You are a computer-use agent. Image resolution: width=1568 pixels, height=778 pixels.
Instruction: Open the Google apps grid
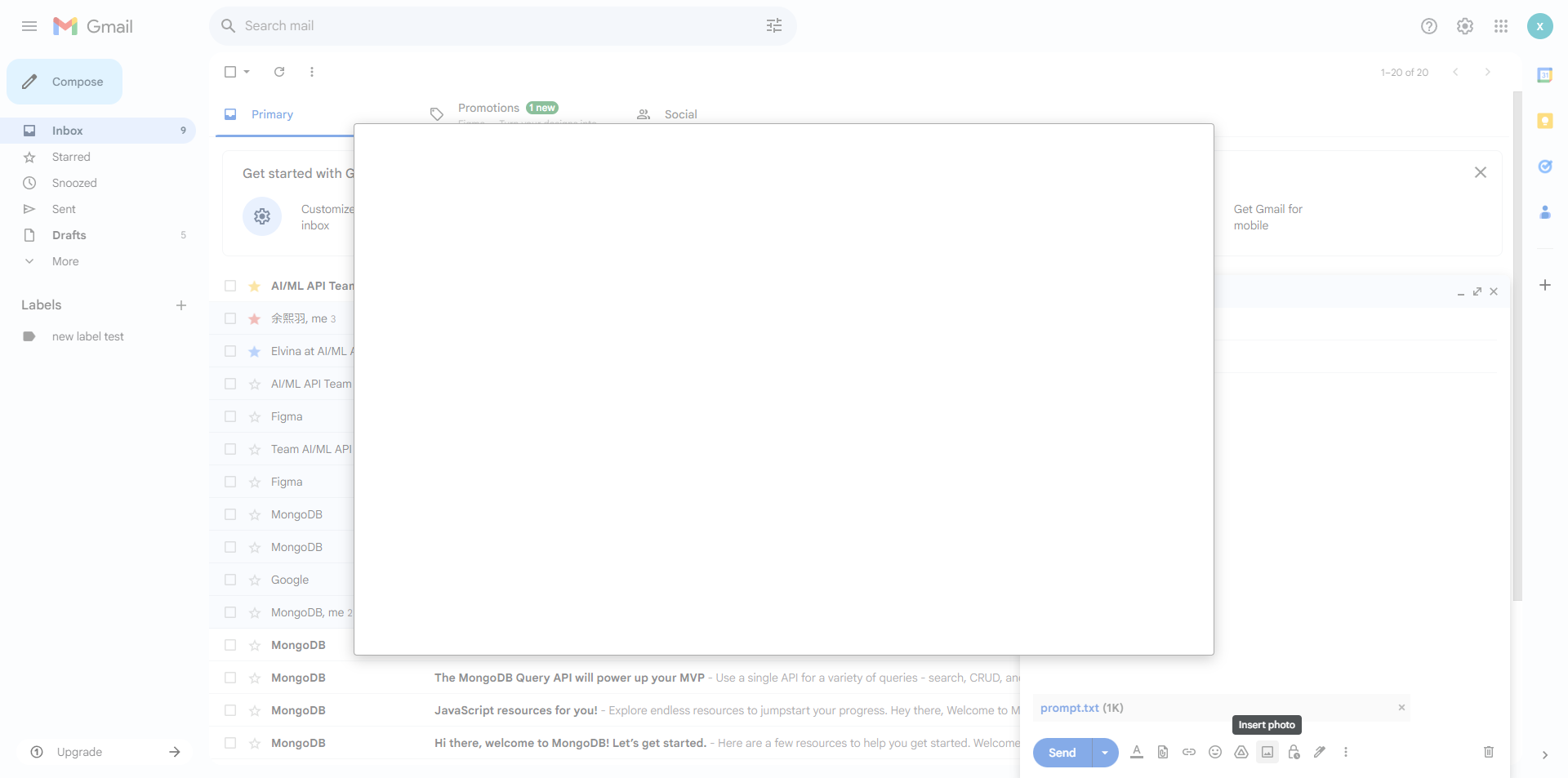point(1501,26)
